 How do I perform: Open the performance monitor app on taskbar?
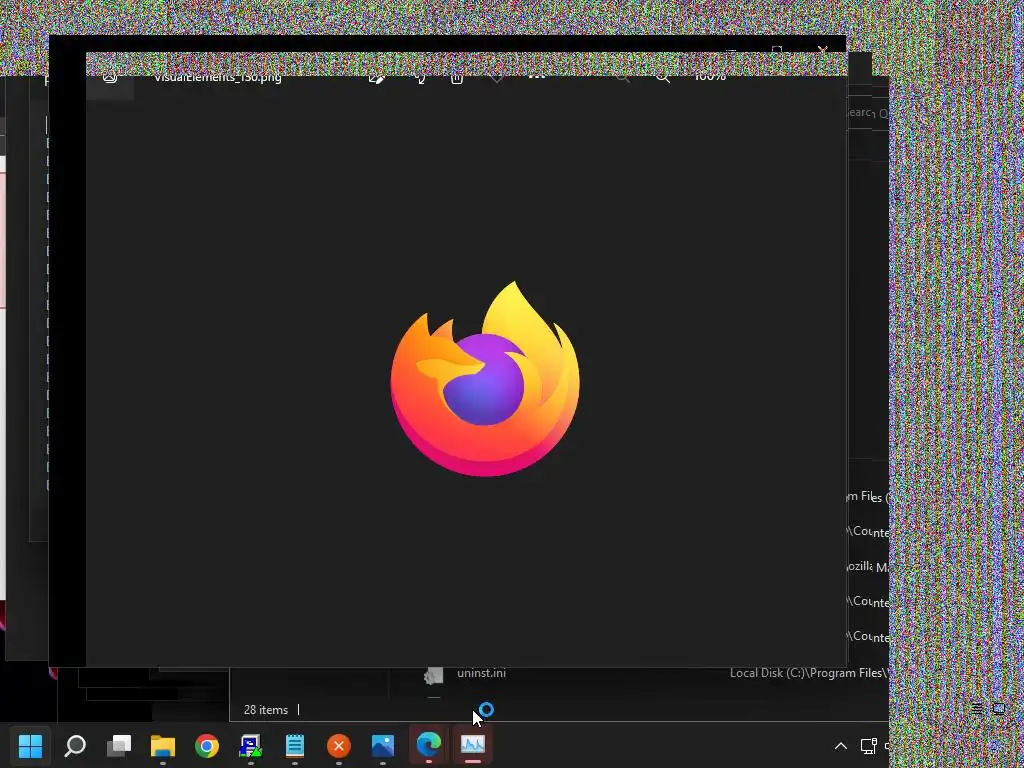click(473, 744)
